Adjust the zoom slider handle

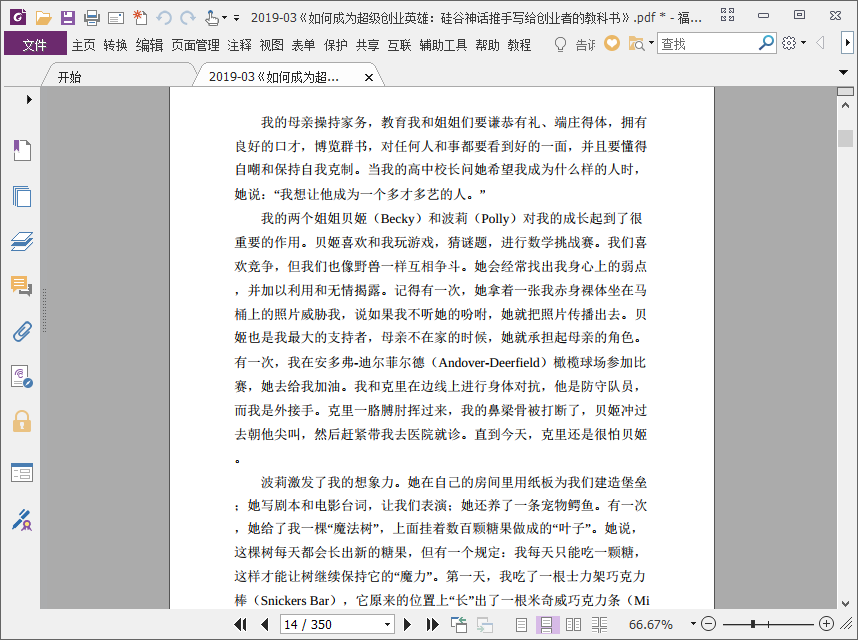[x=753, y=624]
